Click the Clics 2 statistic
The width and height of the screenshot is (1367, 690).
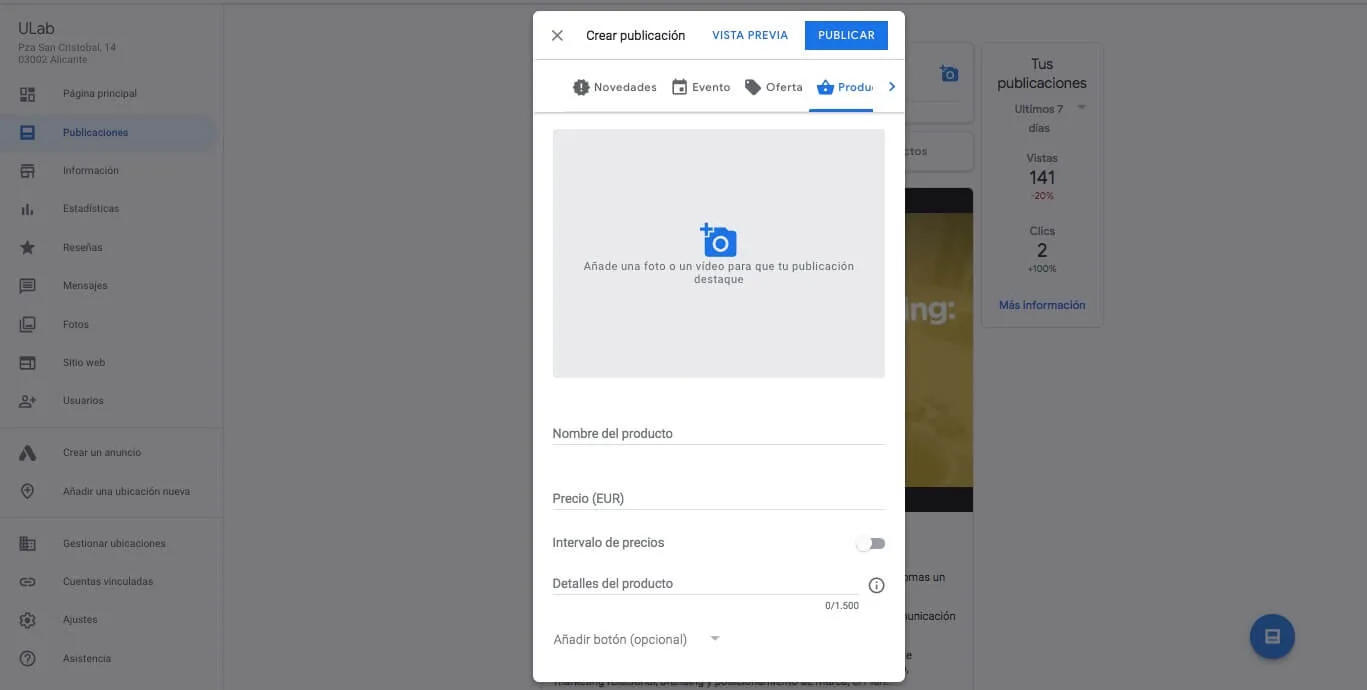pyautogui.click(x=1042, y=249)
